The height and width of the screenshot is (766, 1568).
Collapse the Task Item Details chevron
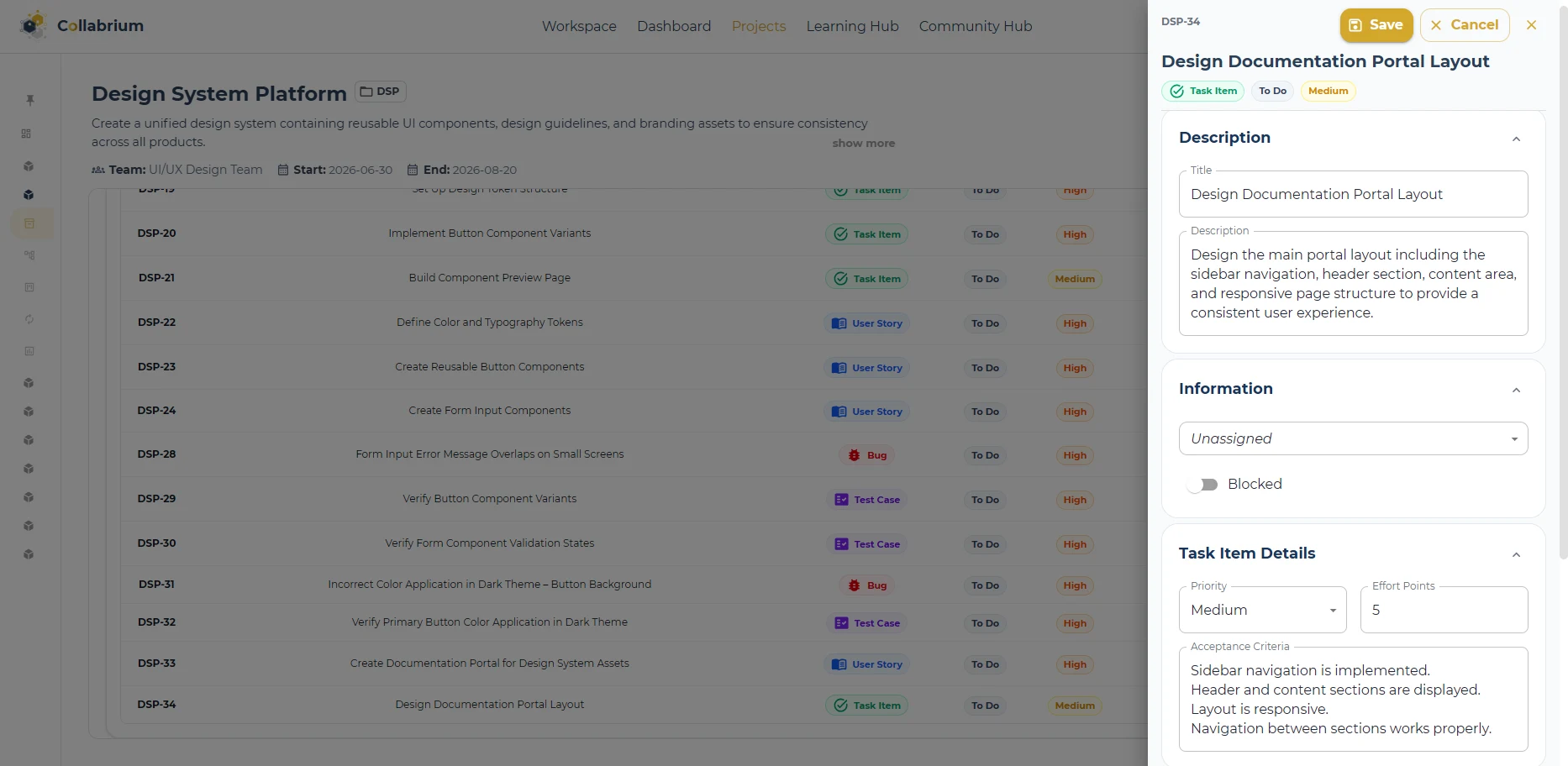[x=1516, y=554]
